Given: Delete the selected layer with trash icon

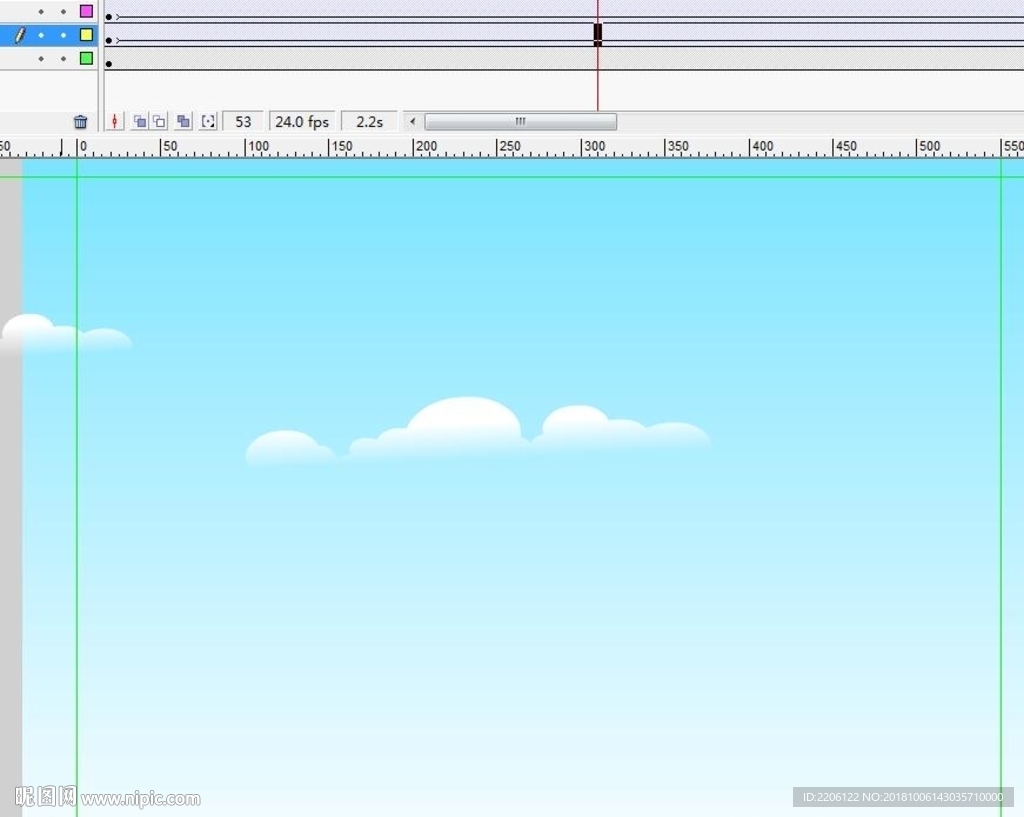Looking at the screenshot, I should coord(80,121).
